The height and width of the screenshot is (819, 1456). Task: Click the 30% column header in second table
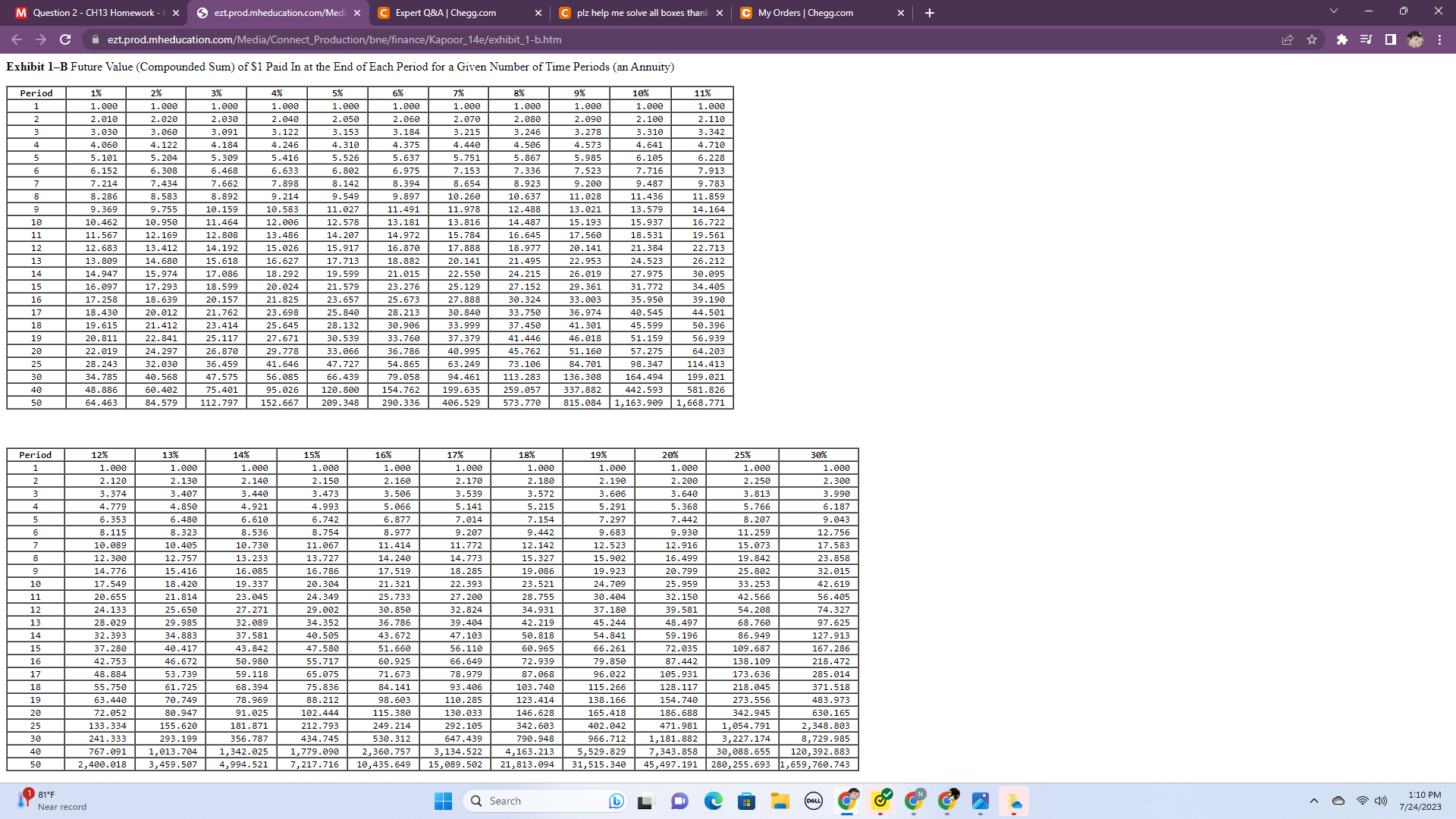[819, 455]
